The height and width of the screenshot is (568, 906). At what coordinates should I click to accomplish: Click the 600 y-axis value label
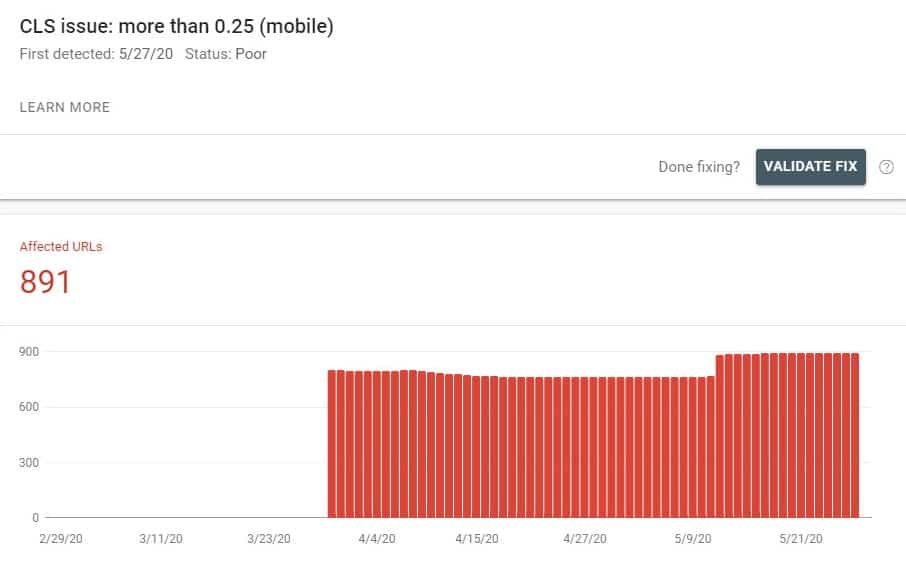click(29, 407)
